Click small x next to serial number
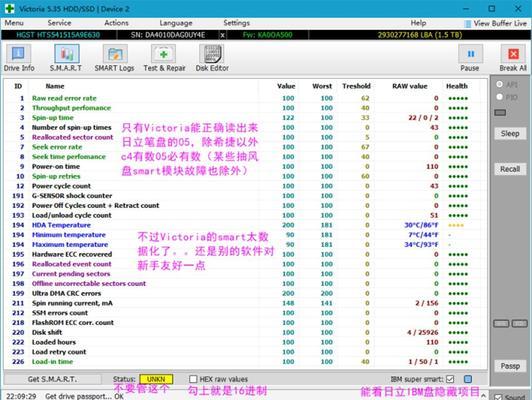The height and width of the screenshot is (400, 532). point(222,35)
